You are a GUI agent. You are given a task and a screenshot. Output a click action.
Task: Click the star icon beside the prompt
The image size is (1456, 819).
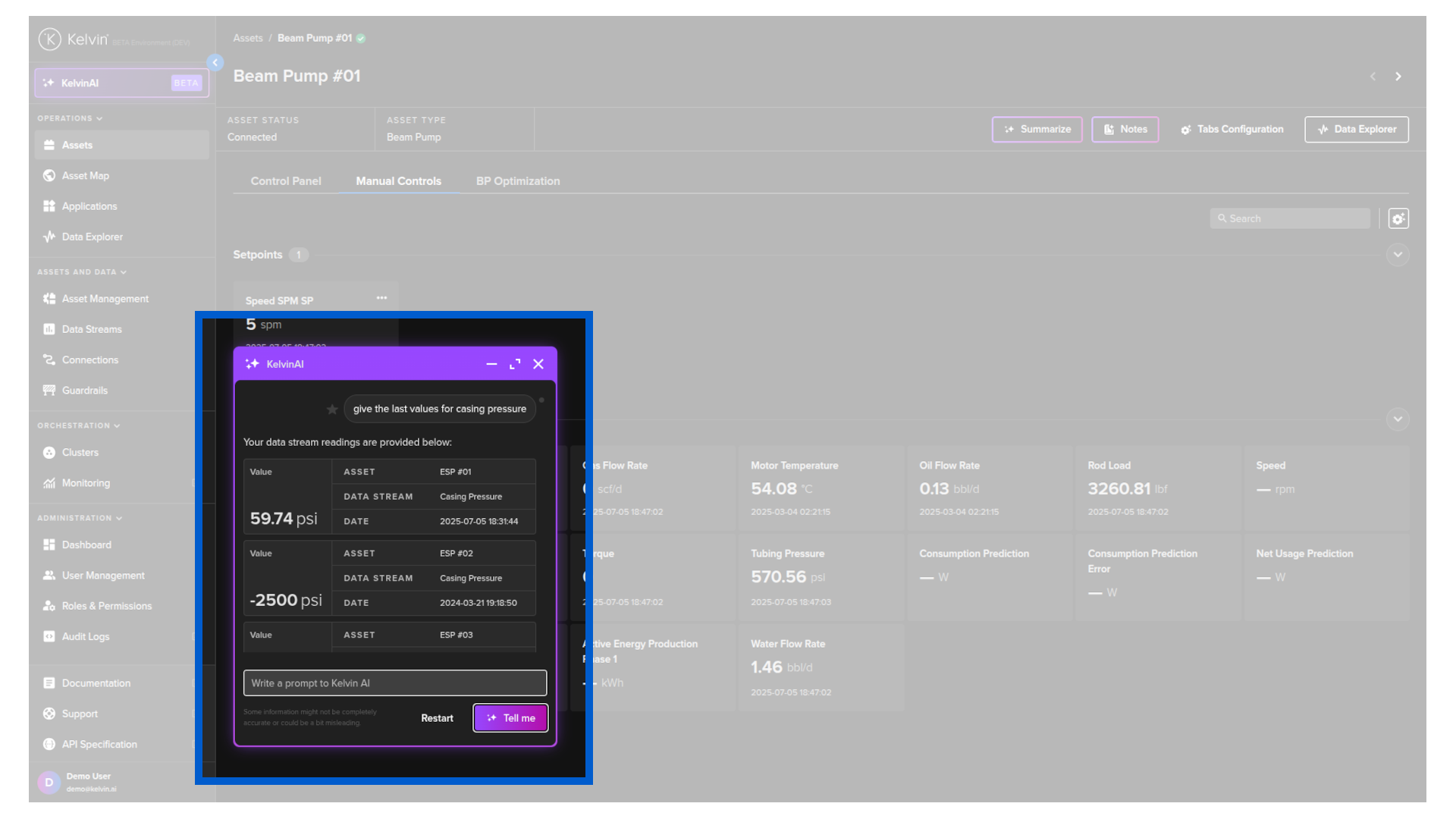pyautogui.click(x=331, y=409)
